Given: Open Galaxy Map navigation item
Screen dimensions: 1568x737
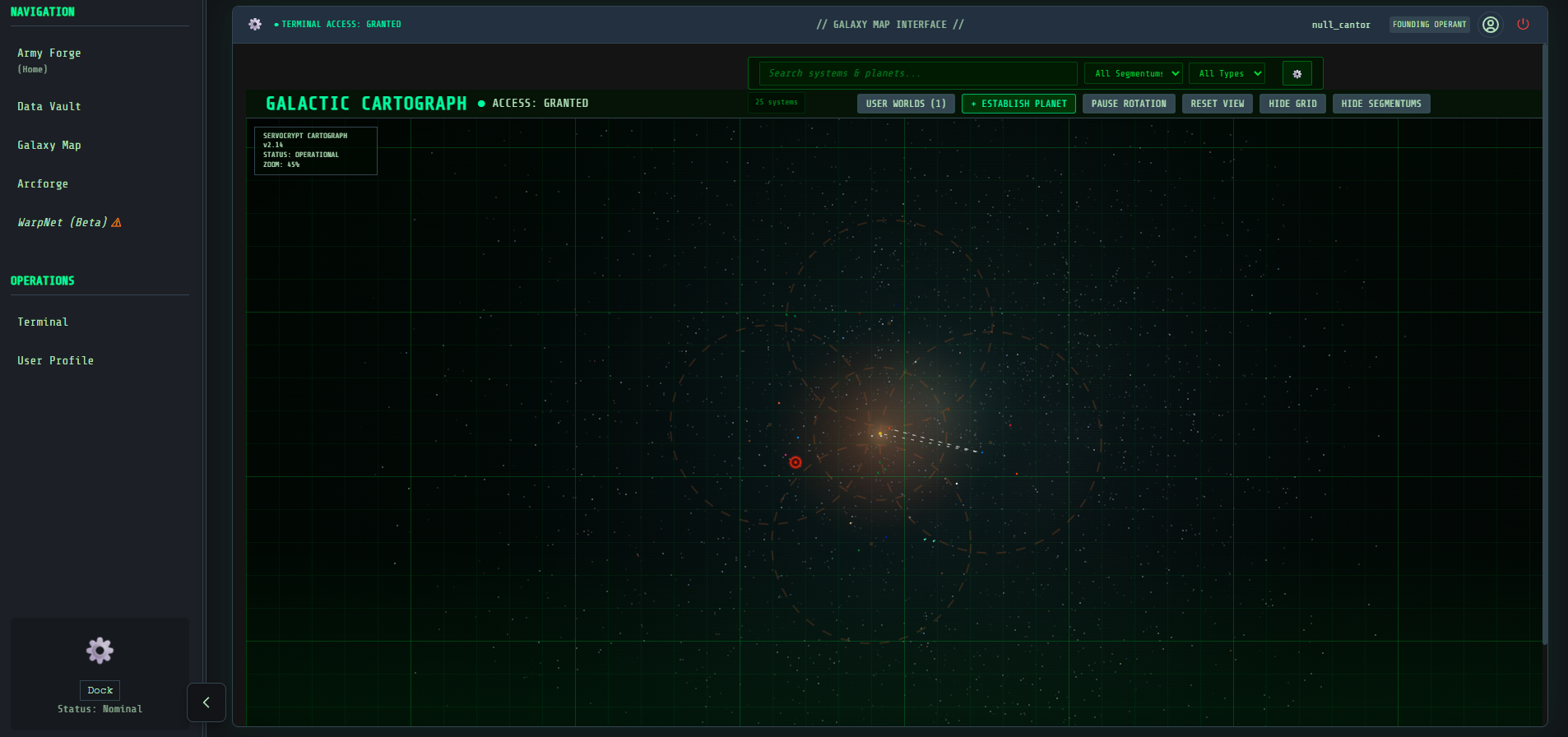Looking at the screenshot, I should 49,146.
